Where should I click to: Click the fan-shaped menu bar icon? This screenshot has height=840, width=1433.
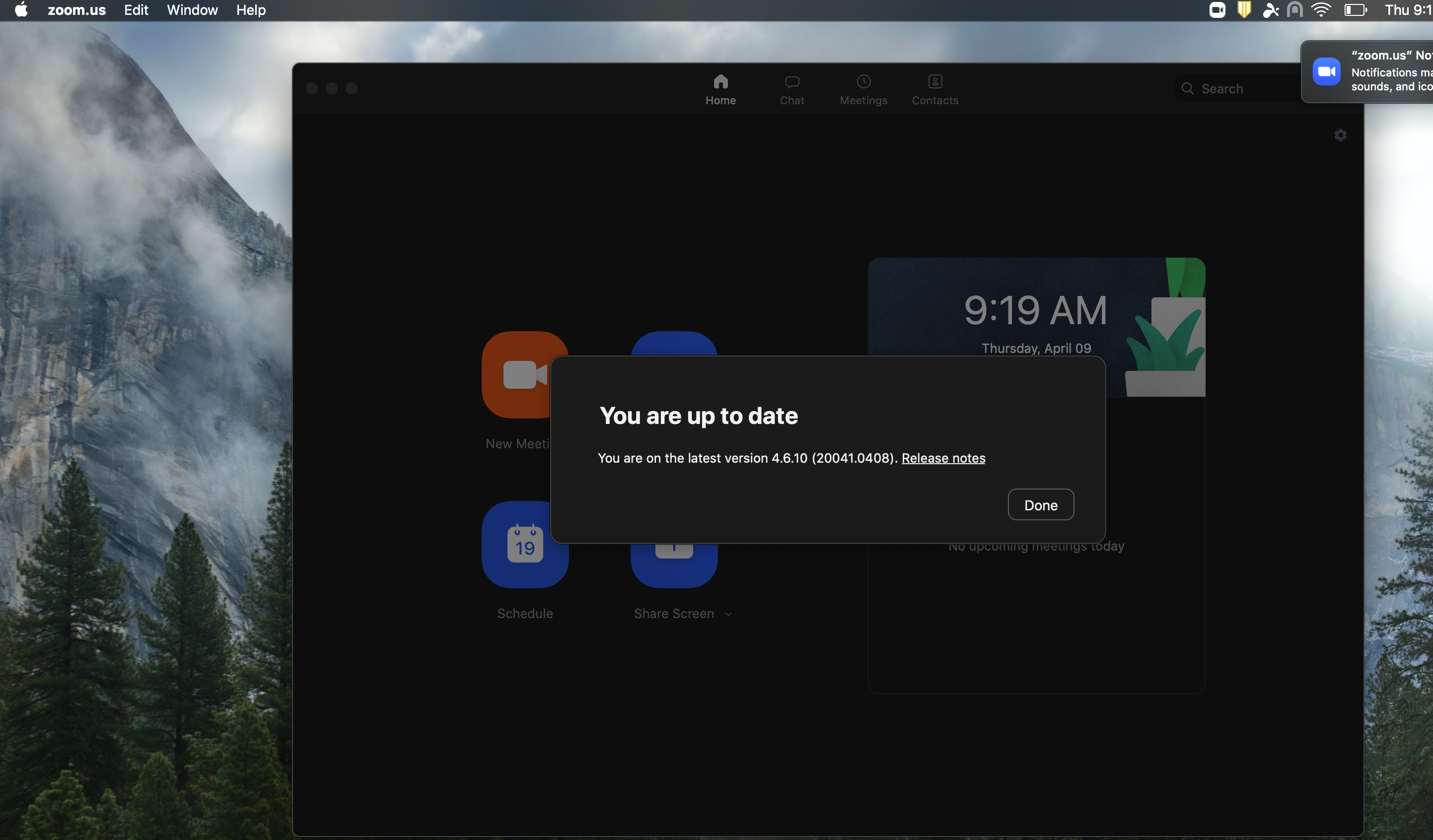tap(1270, 10)
